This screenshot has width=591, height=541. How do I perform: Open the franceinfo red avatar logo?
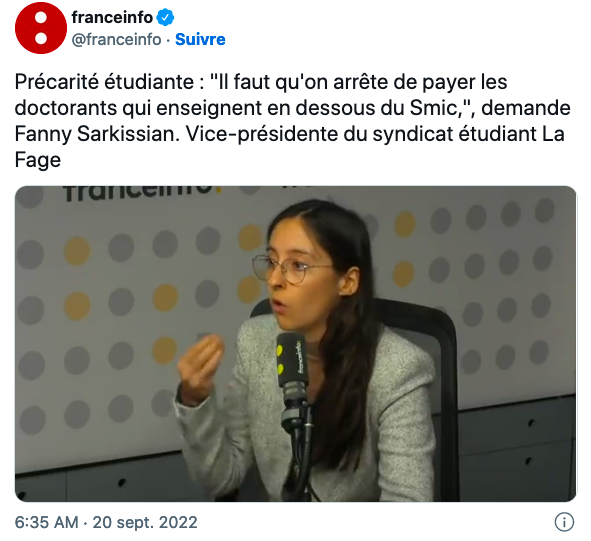[x=41, y=28]
